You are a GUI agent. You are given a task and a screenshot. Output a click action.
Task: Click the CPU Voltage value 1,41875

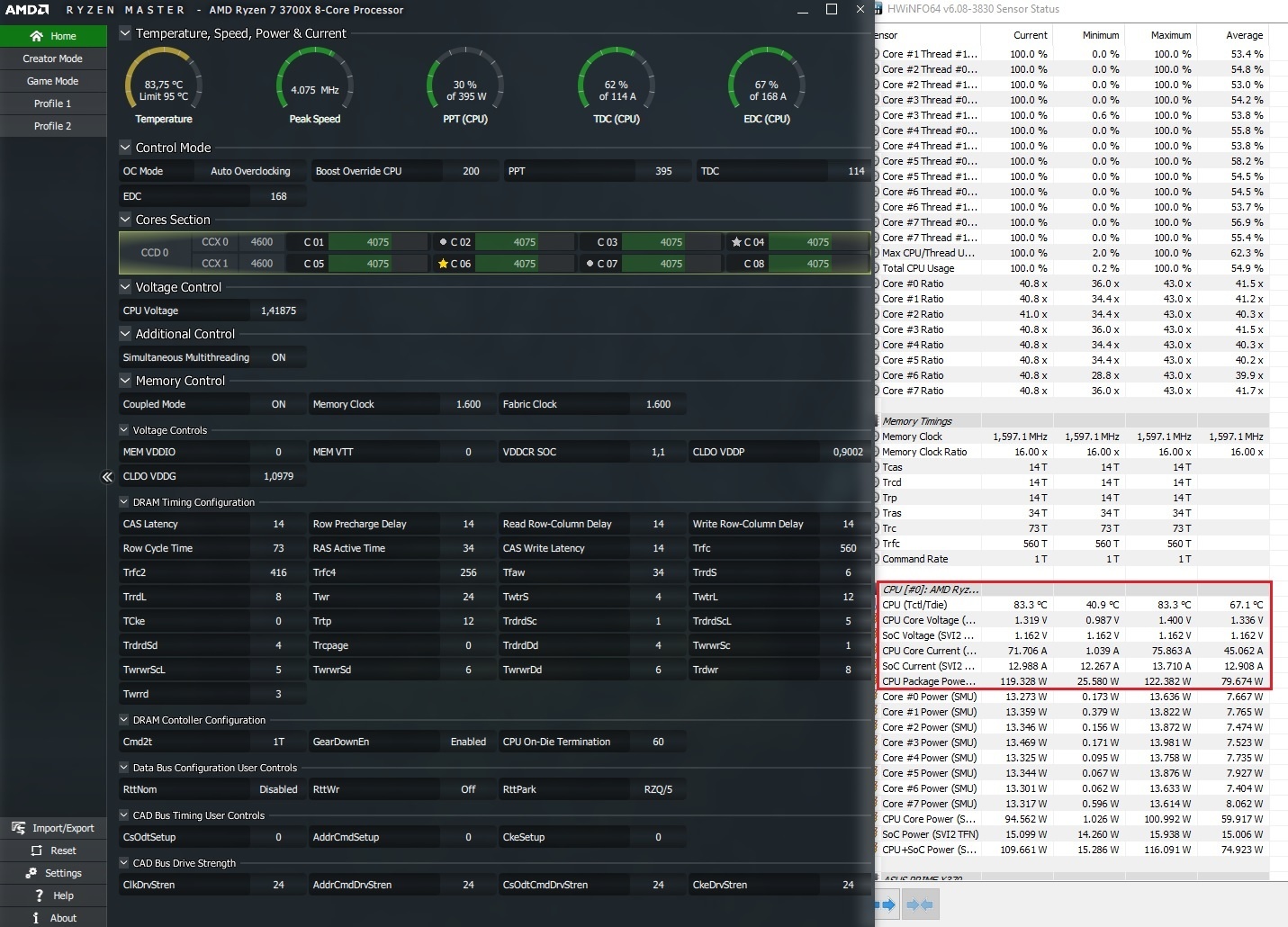point(278,310)
